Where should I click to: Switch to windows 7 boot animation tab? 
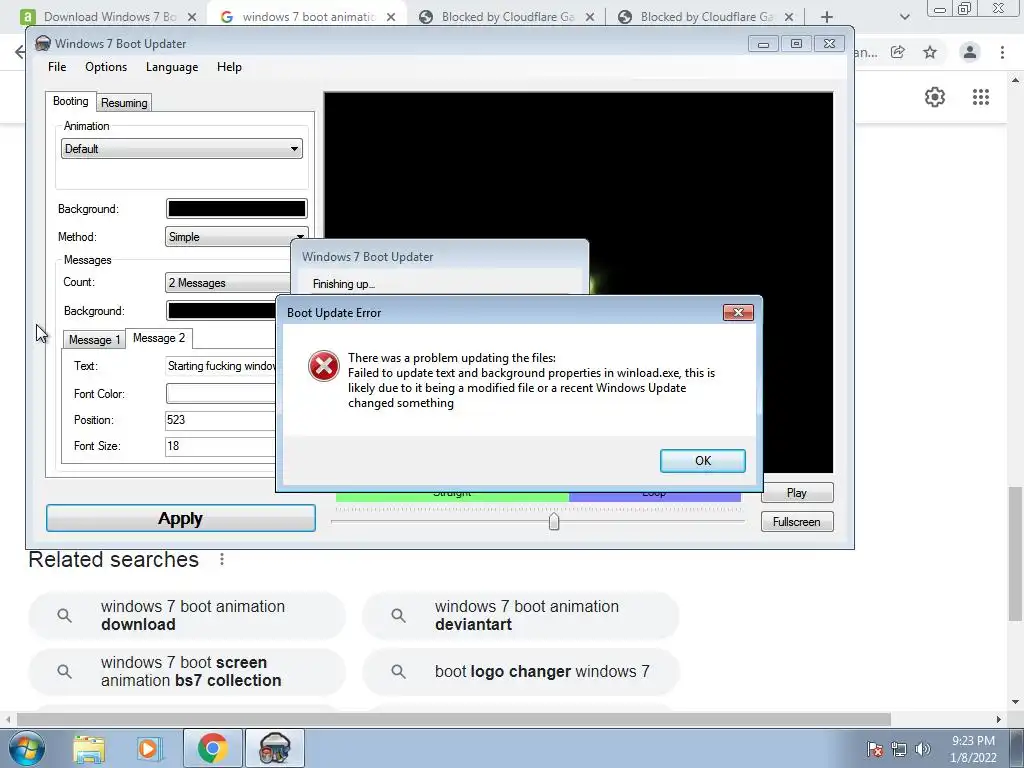tap(307, 17)
